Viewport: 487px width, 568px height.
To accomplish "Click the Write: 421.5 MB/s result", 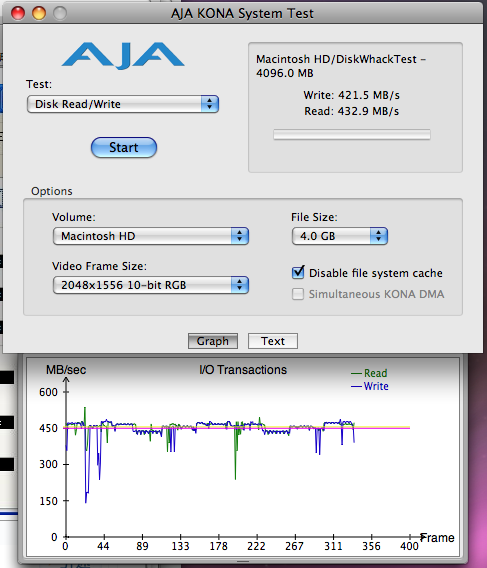I will [x=351, y=95].
